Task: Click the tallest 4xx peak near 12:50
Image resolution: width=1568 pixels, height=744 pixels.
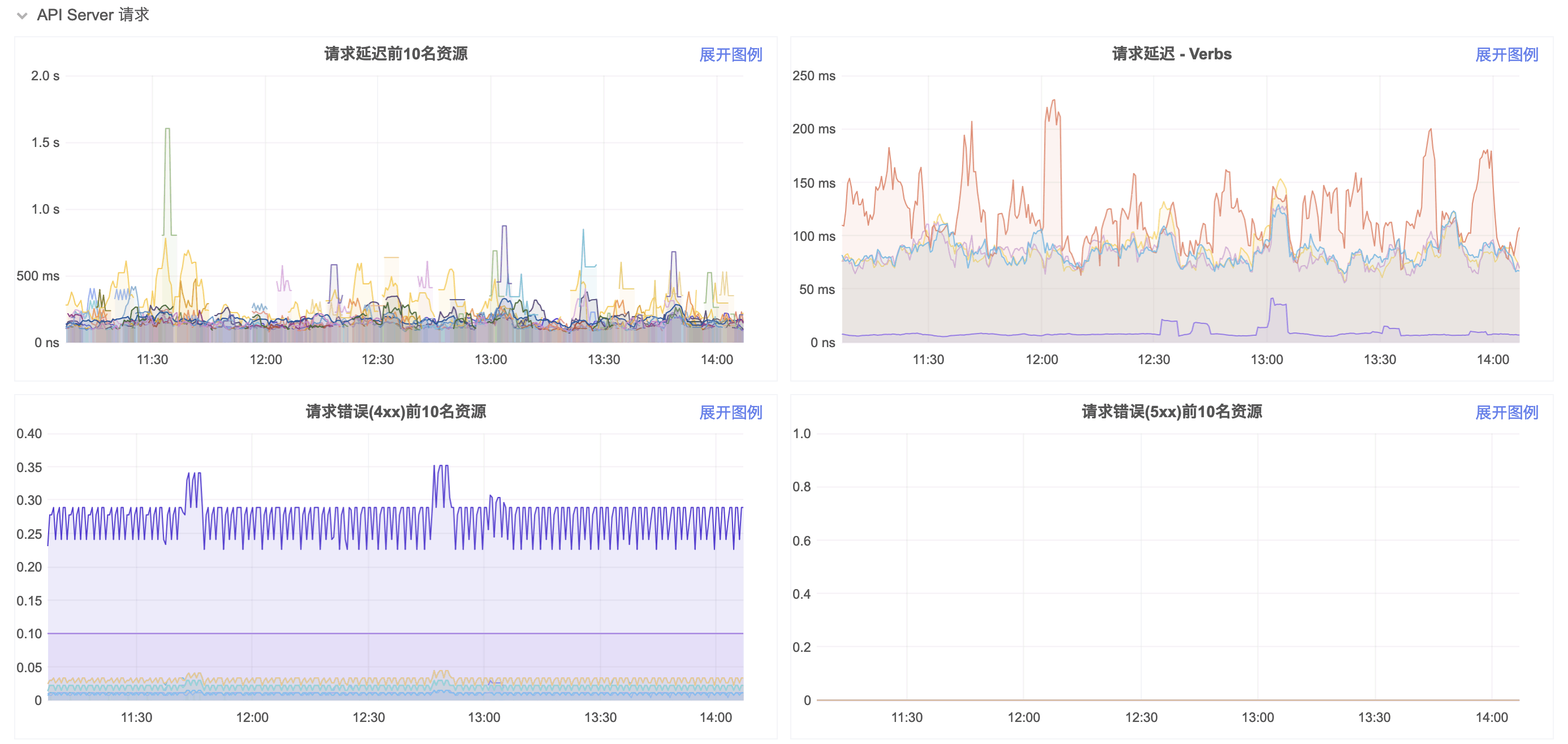Action: pyautogui.click(x=441, y=467)
